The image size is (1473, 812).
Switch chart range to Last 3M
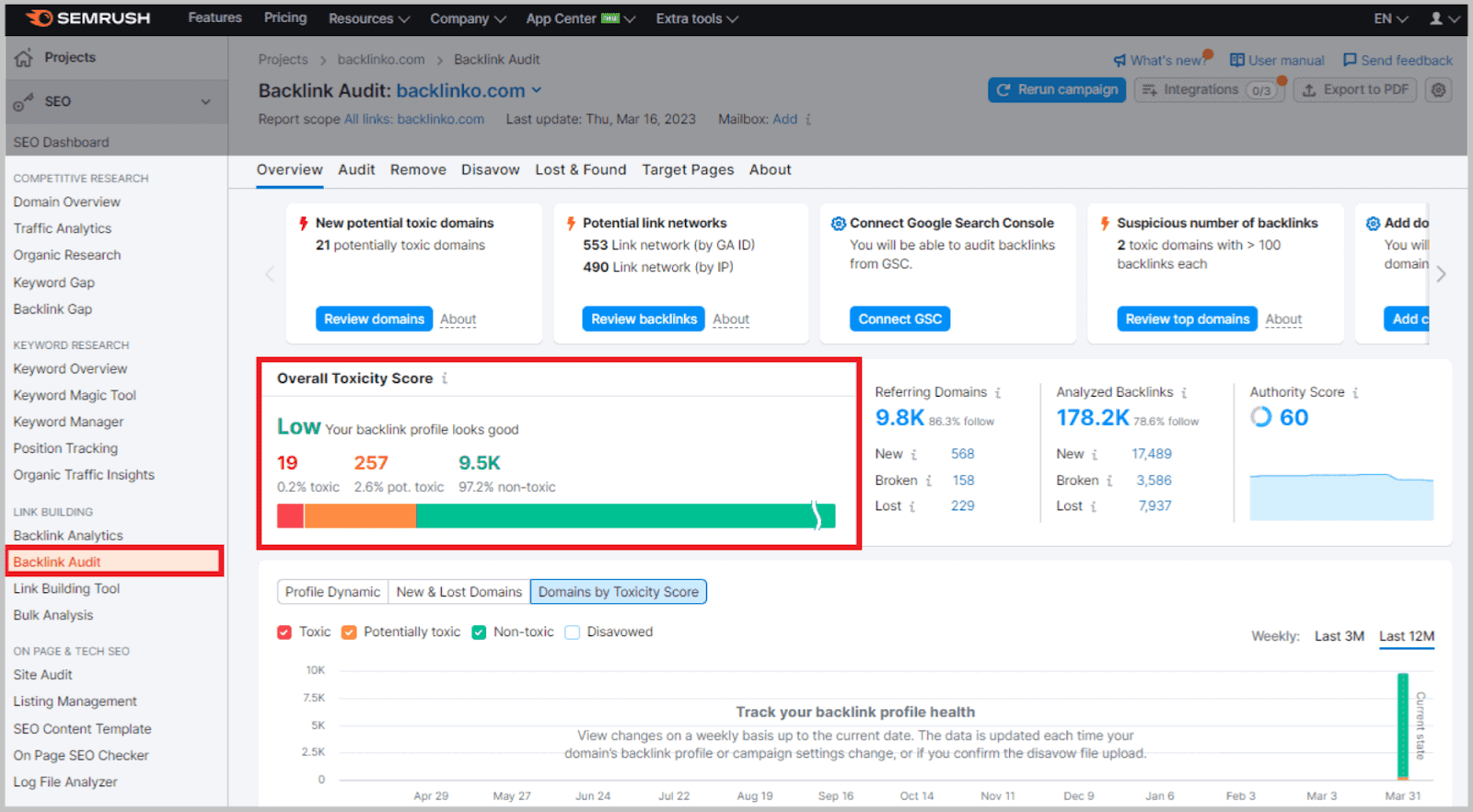[1339, 636]
